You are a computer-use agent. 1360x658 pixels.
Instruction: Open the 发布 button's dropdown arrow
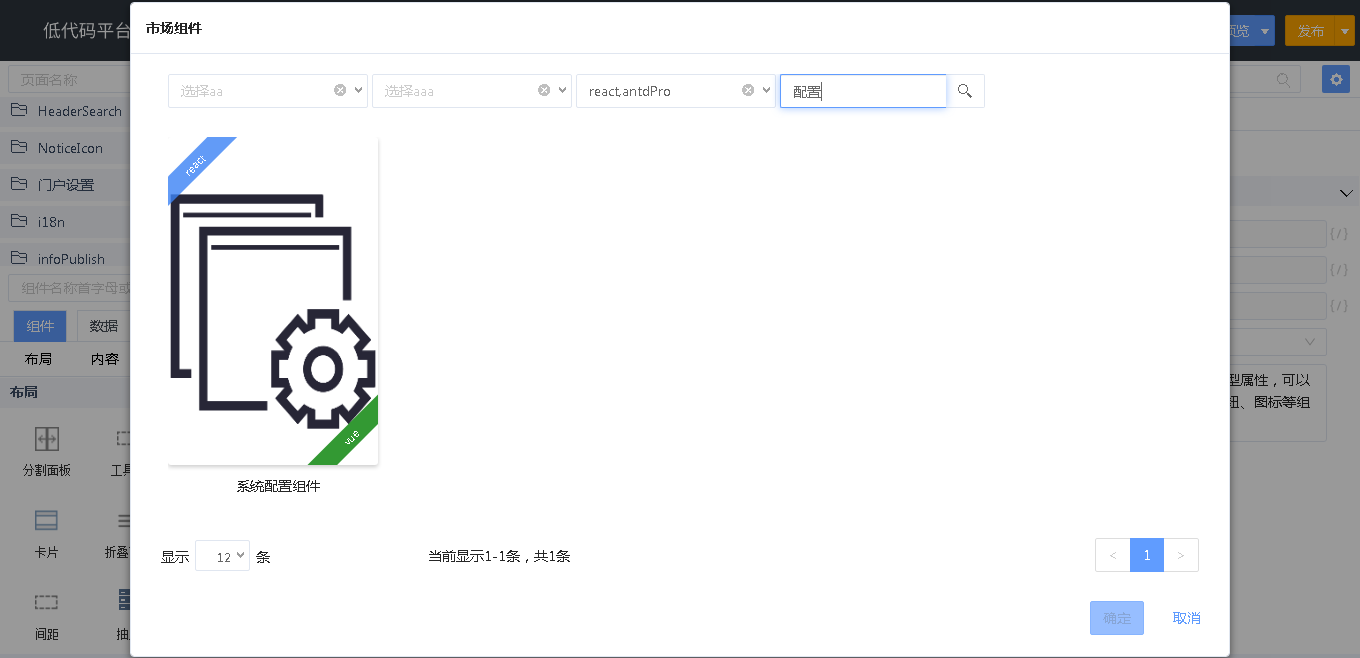point(1345,31)
